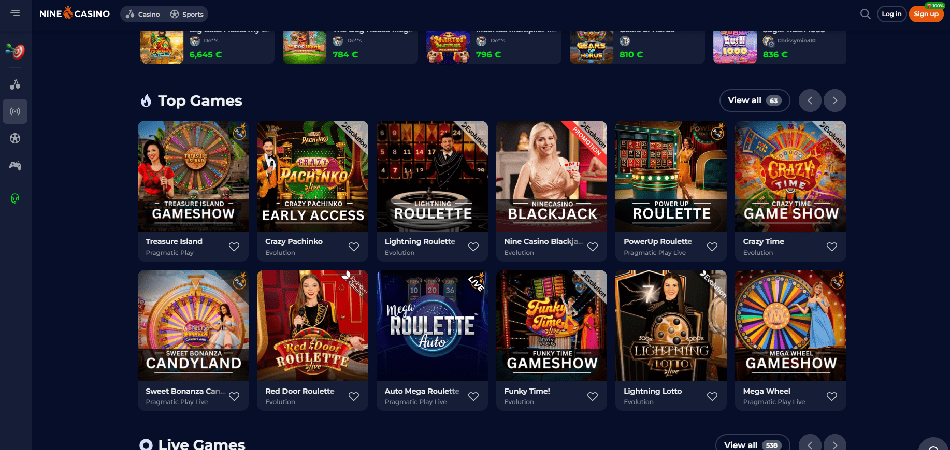This screenshot has height=450, width=950.
Task: Select the live broadcast sidebar icon
Action: tap(15, 111)
